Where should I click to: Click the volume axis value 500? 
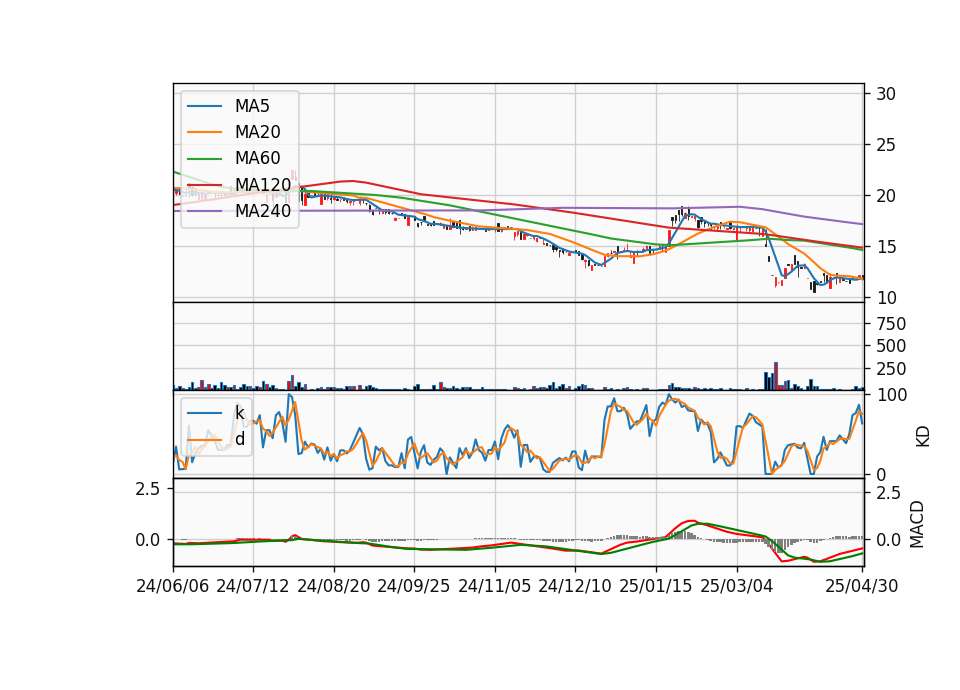tap(891, 346)
